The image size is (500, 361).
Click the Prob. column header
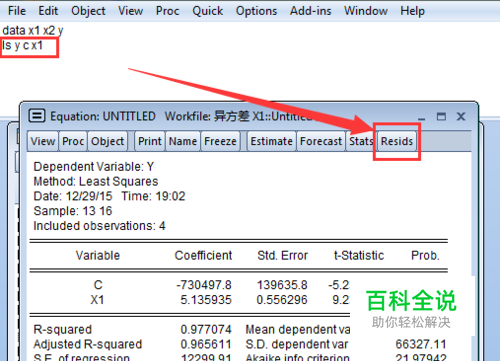pos(425,256)
